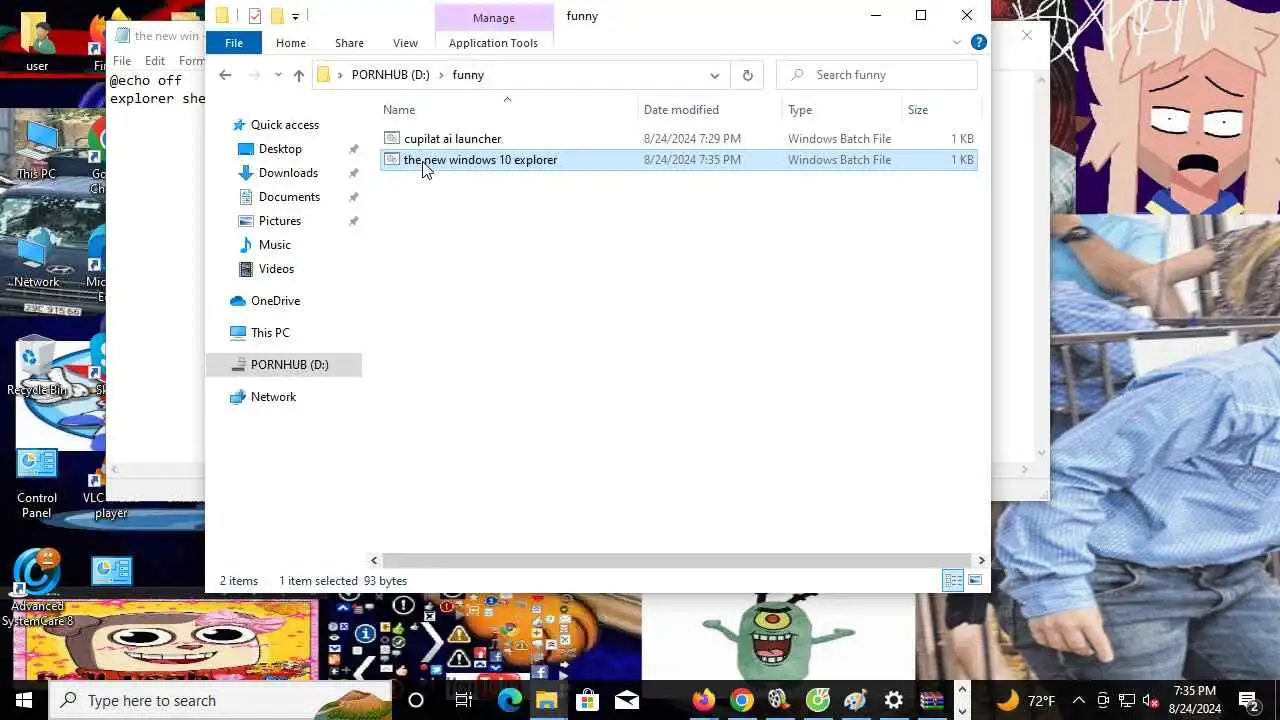1280x720 pixels.
Task: Unpin Downloads using its pin icon
Action: (353, 173)
